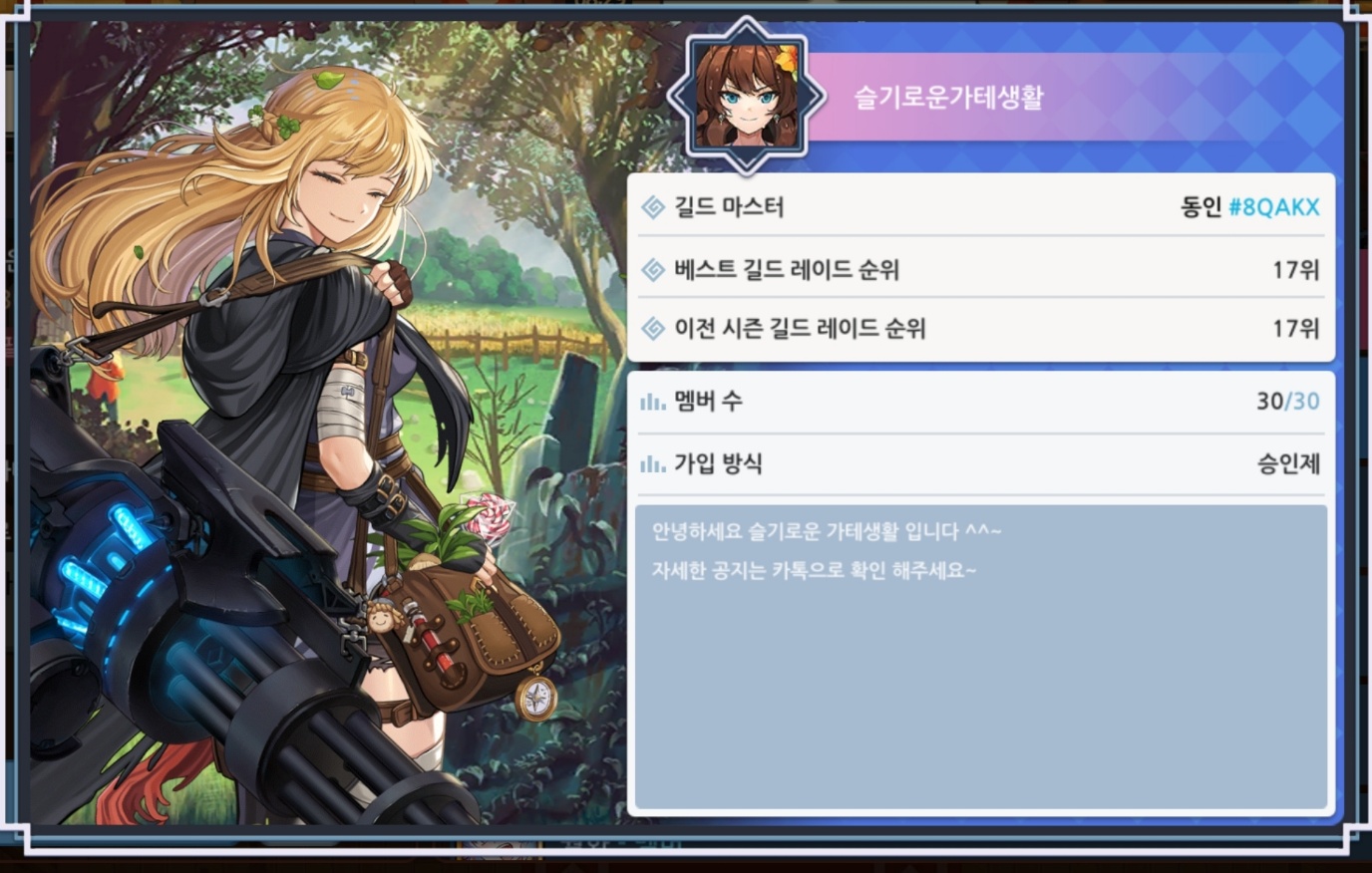Click the diamond icon beside 베스트 길드 레이드 순위
The height and width of the screenshot is (873, 1372).
pyautogui.click(x=653, y=269)
